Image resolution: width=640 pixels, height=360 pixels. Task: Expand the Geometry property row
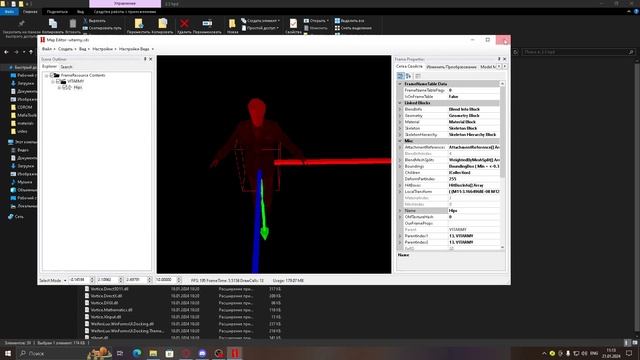(x=400, y=116)
